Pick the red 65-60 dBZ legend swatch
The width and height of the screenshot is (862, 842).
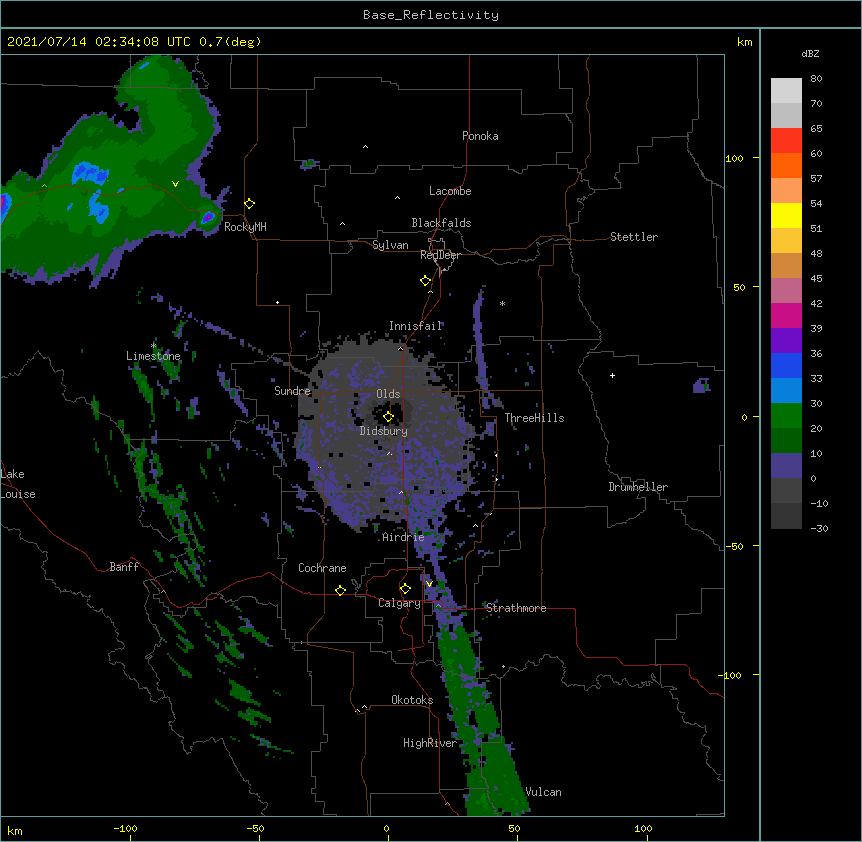786,140
